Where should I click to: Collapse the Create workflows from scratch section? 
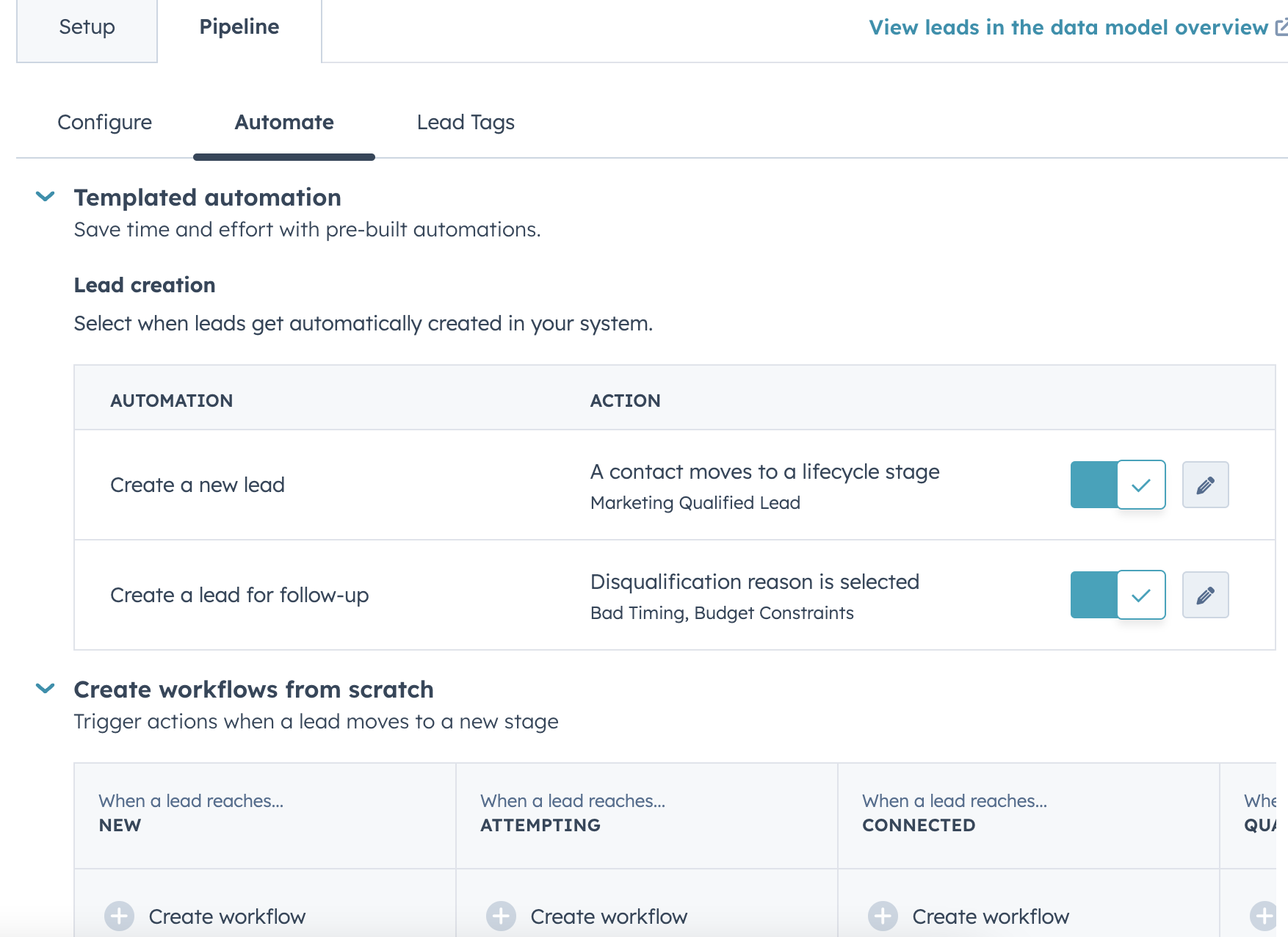pyautogui.click(x=45, y=689)
